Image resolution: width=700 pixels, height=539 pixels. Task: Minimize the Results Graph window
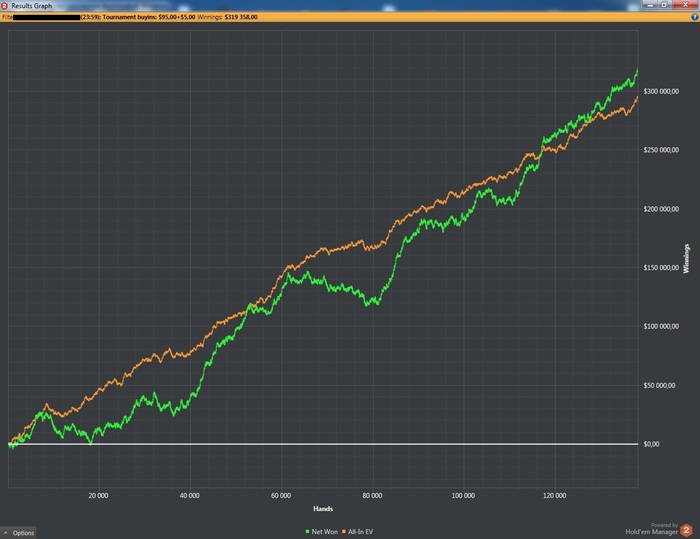tap(650, 5)
